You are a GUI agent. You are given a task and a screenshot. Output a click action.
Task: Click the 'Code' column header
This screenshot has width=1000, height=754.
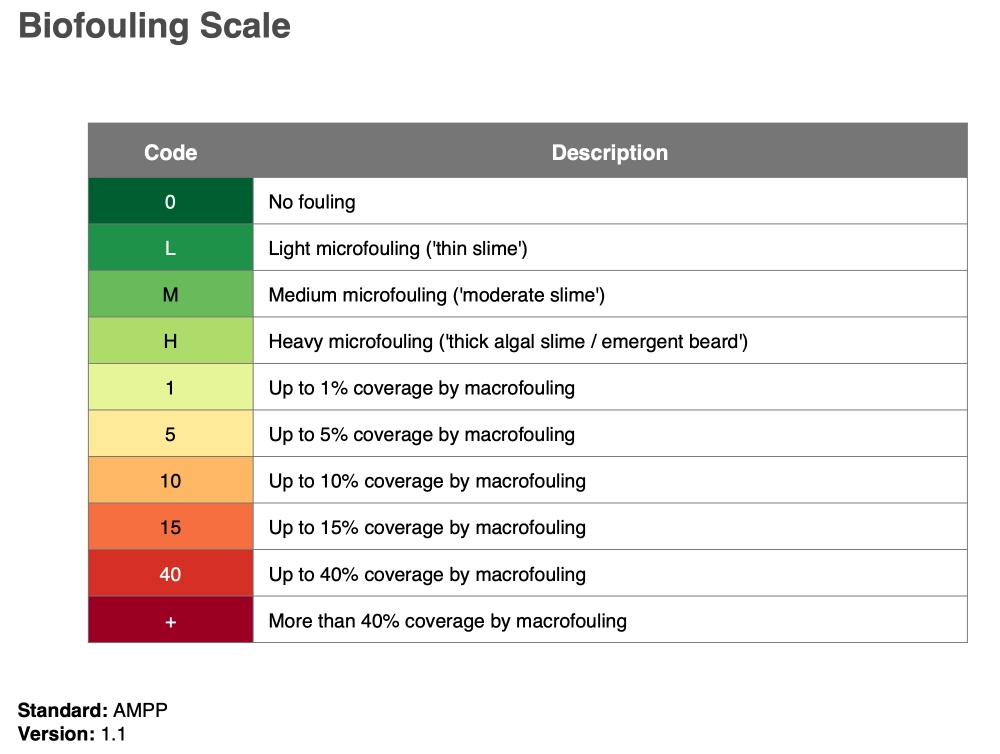click(170, 153)
